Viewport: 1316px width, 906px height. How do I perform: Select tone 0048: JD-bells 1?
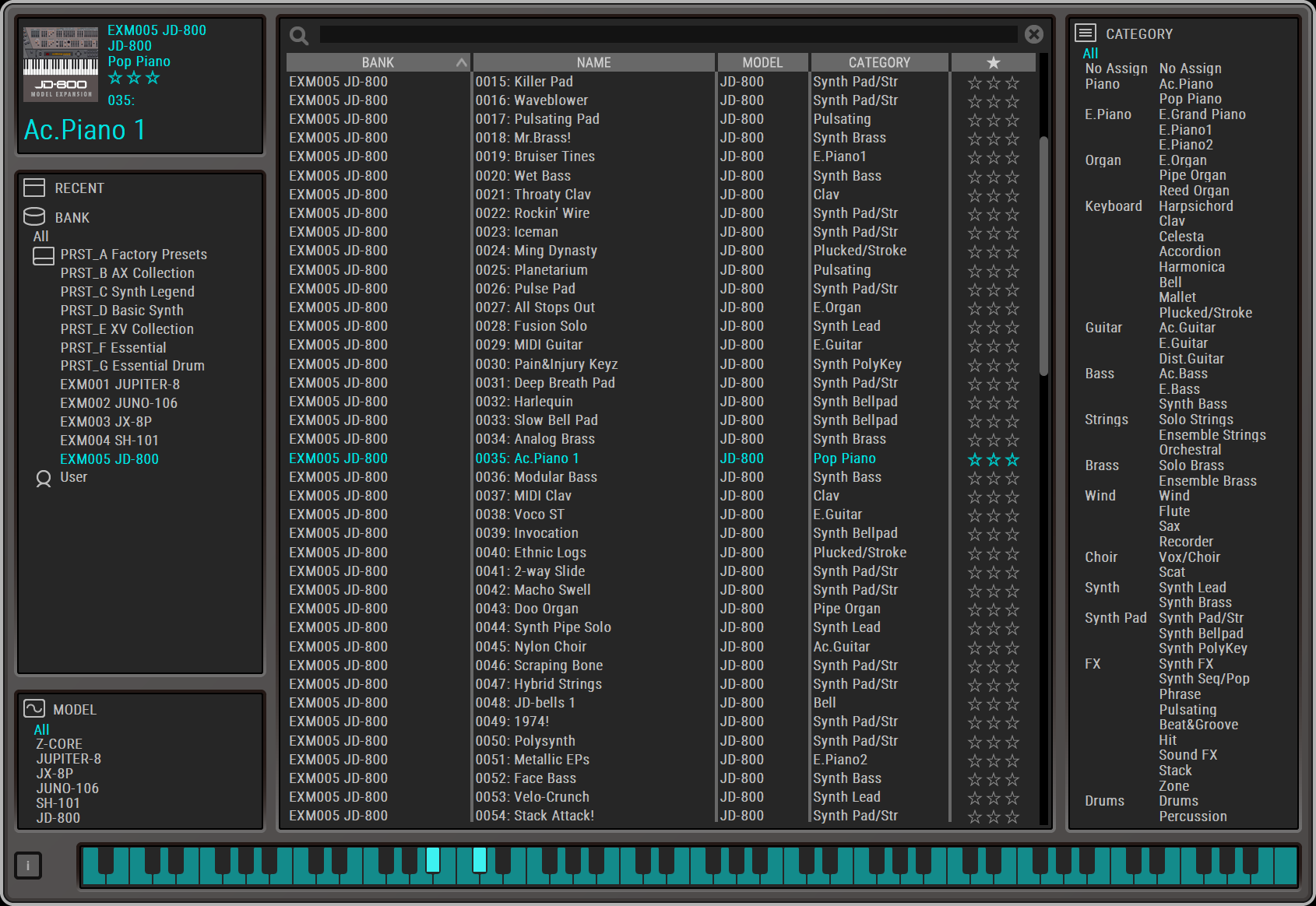(526, 703)
